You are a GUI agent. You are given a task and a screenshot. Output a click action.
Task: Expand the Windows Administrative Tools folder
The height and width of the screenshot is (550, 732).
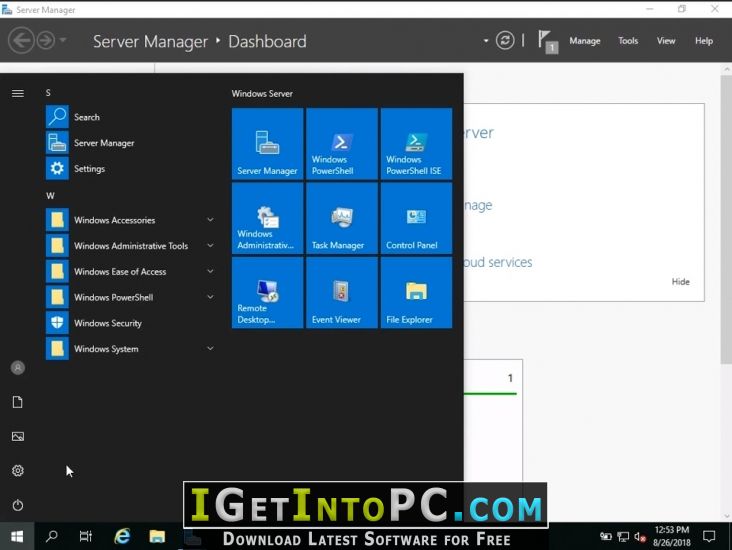click(x=130, y=245)
